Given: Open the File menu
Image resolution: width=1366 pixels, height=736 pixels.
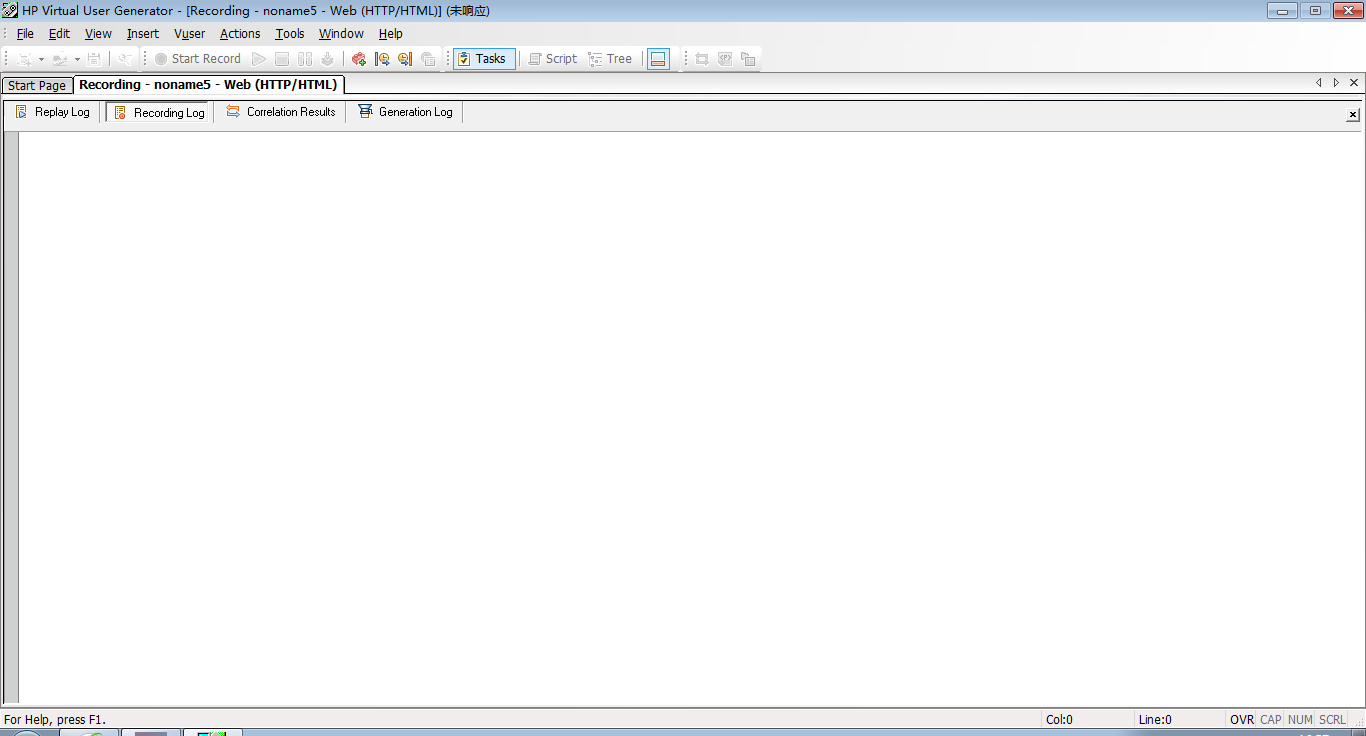Looking at the screenshot, I should coord(25,34).
